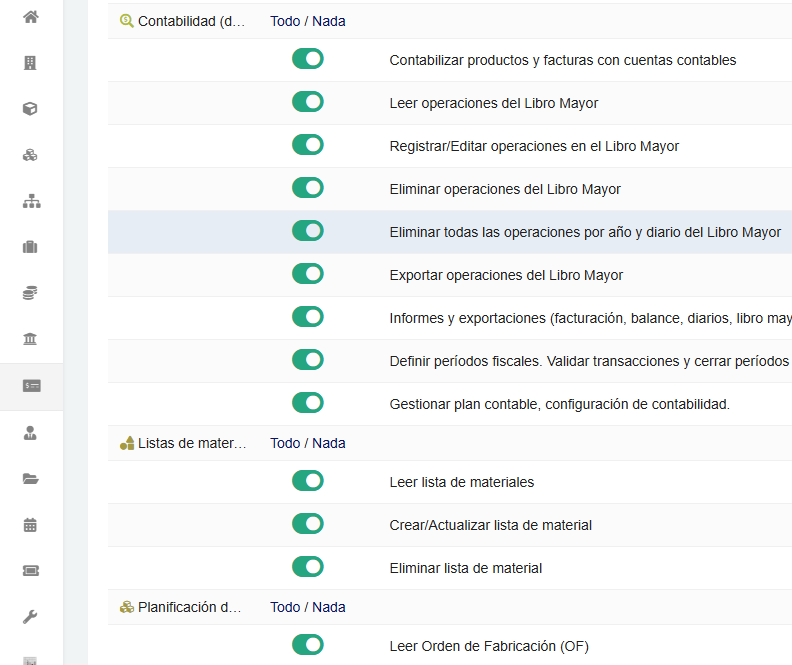The width and height of the screenshot is (792, 665).
Task: Click Todo link for Contabilidad module
Action: pyautogui.click(x=285, y=21)
